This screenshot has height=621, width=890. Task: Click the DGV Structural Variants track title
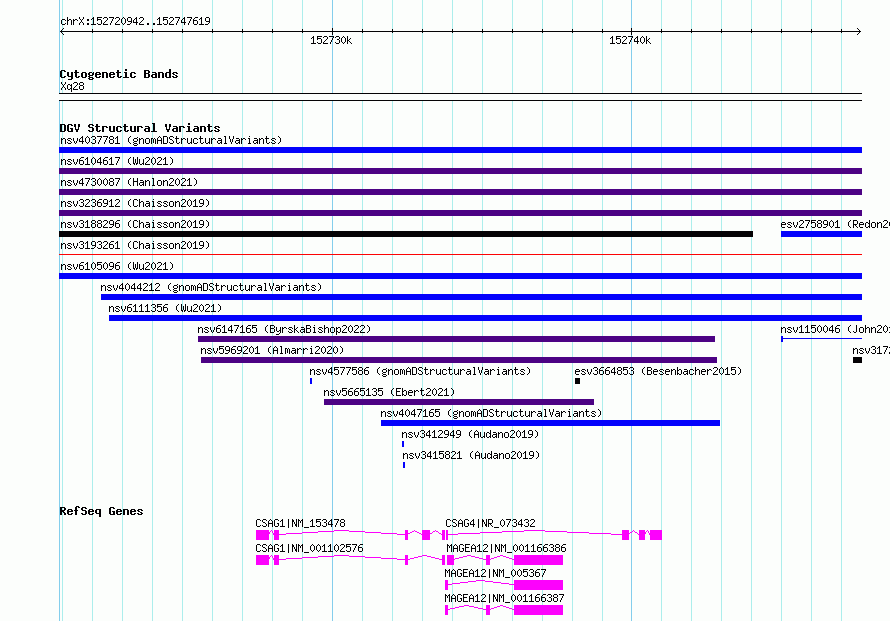[x=140, y=128]
